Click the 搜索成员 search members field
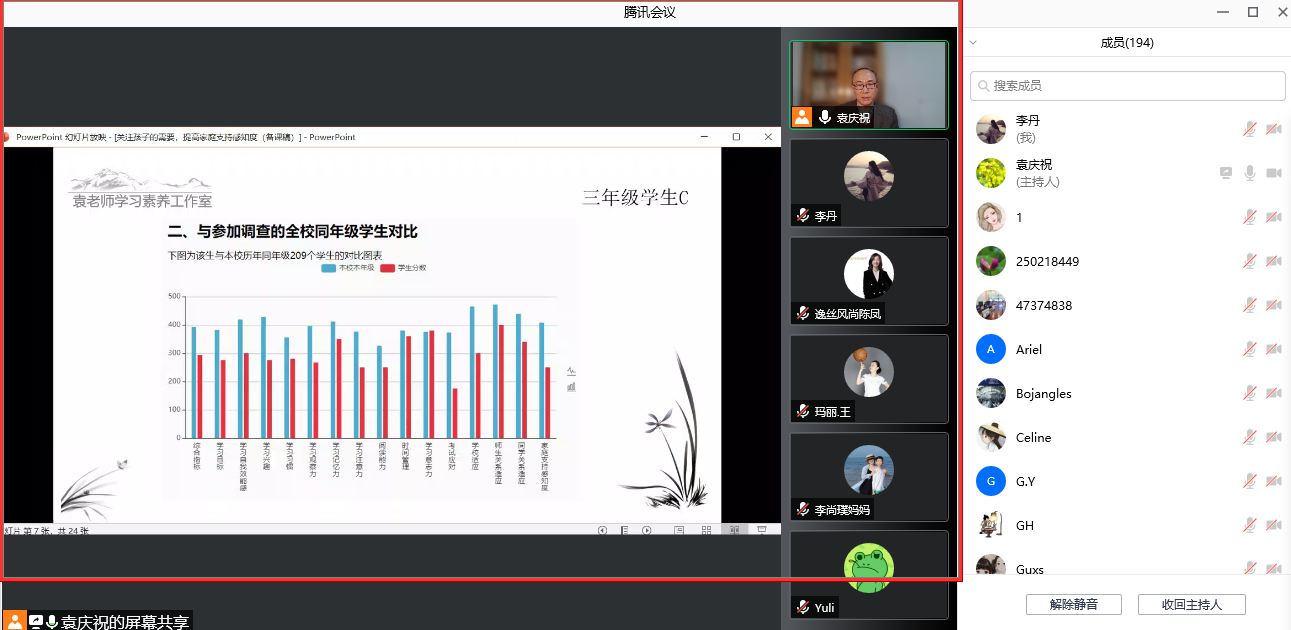Viewport: 1291px width, 630px height. coord(1128,86)
